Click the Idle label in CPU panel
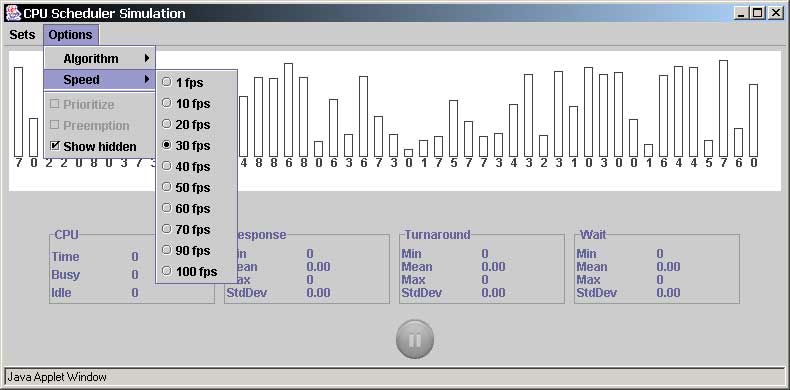The height and width of the screenshot is (390, 790). point(61,293)
